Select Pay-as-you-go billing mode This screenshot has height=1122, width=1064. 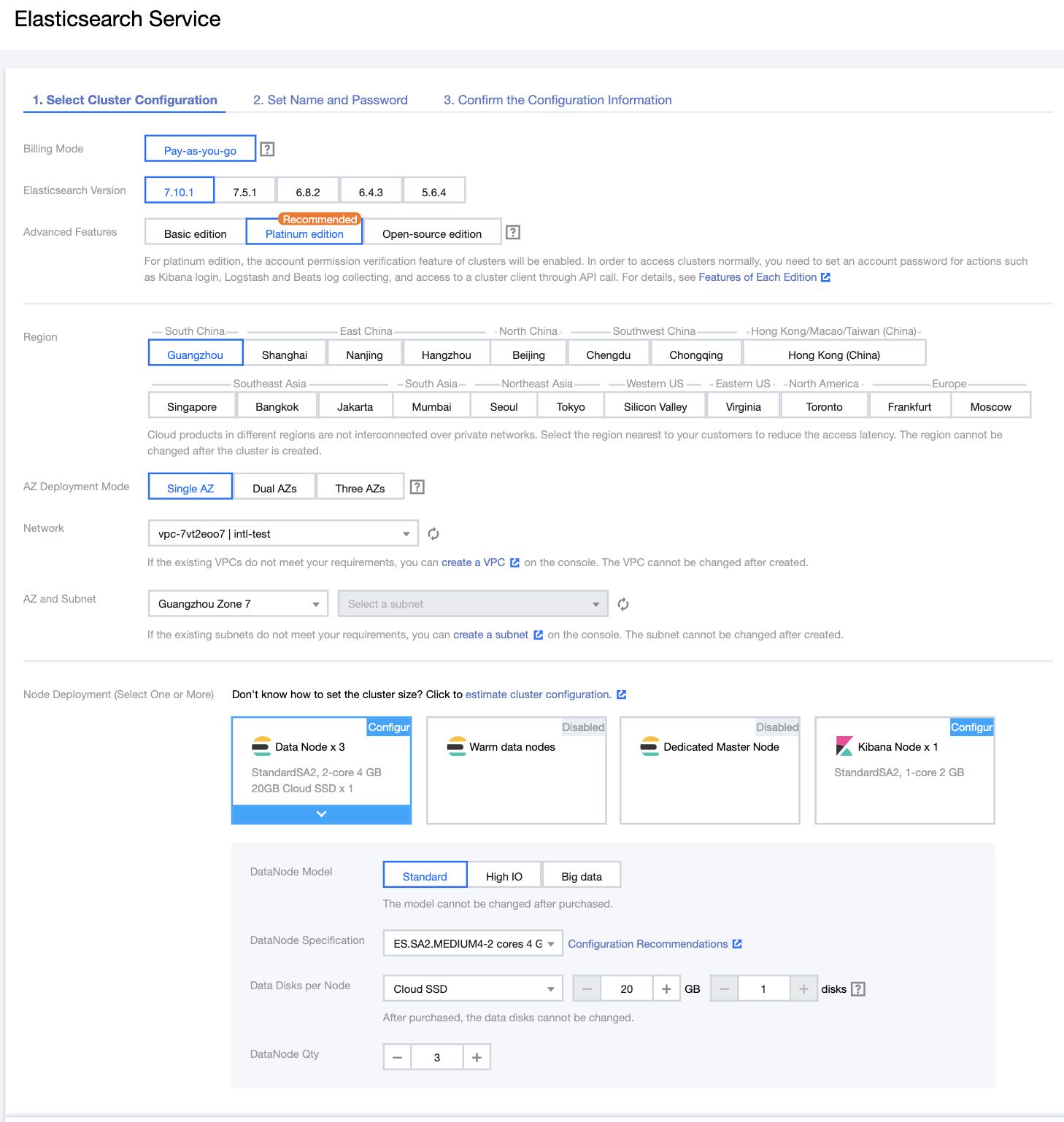(x=200, y=149)
